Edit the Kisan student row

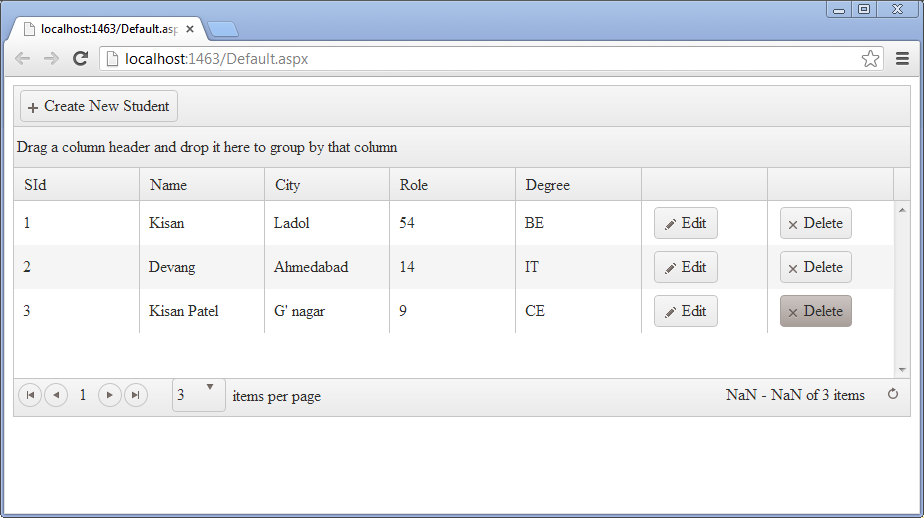coord(685,223)
